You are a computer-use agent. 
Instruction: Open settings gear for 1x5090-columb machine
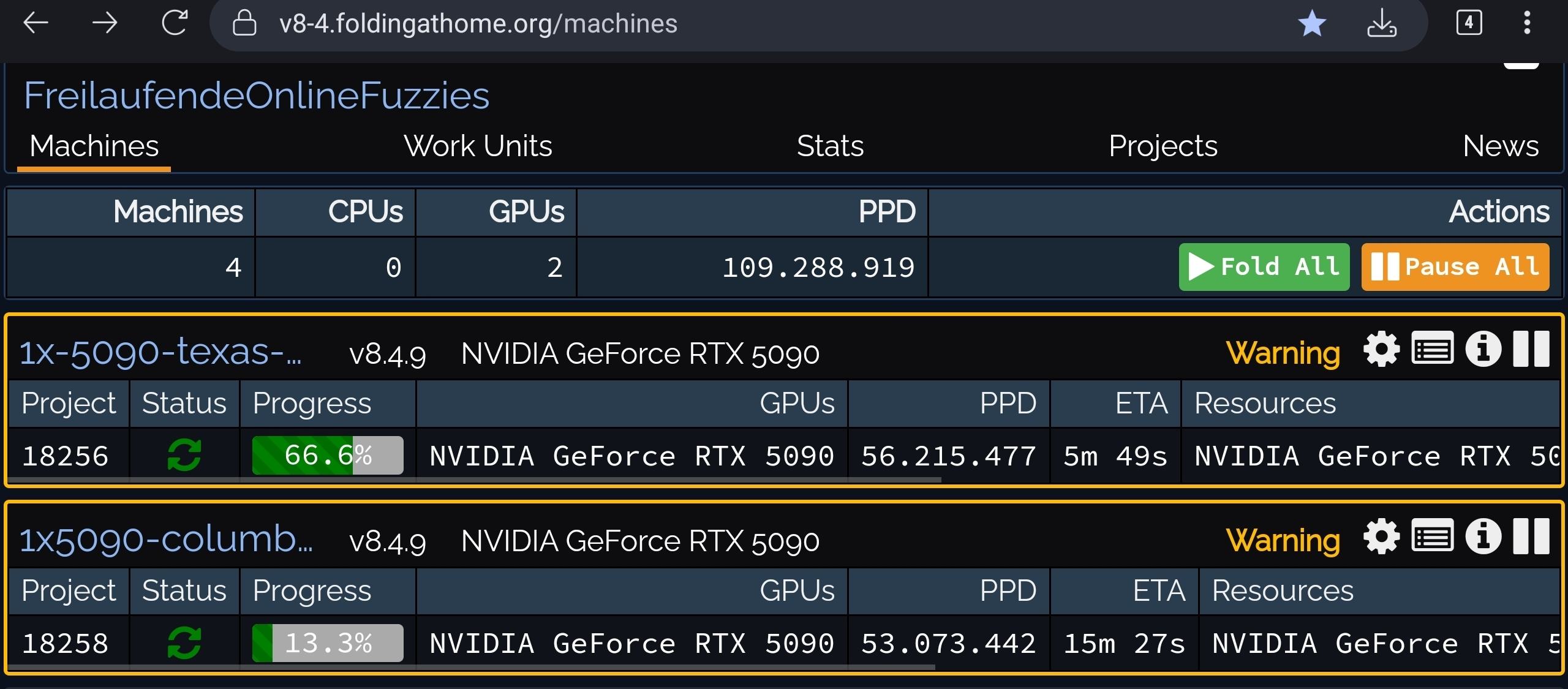[1381, 537]
